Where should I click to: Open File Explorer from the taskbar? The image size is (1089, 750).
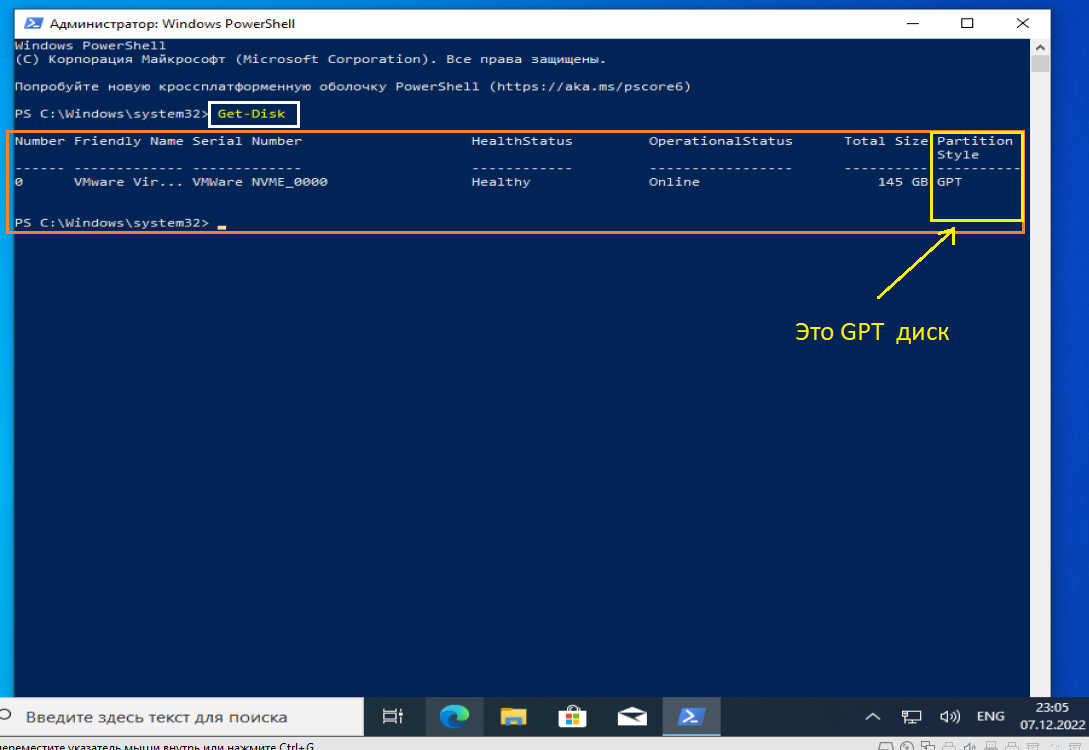[x=513, y=716]
